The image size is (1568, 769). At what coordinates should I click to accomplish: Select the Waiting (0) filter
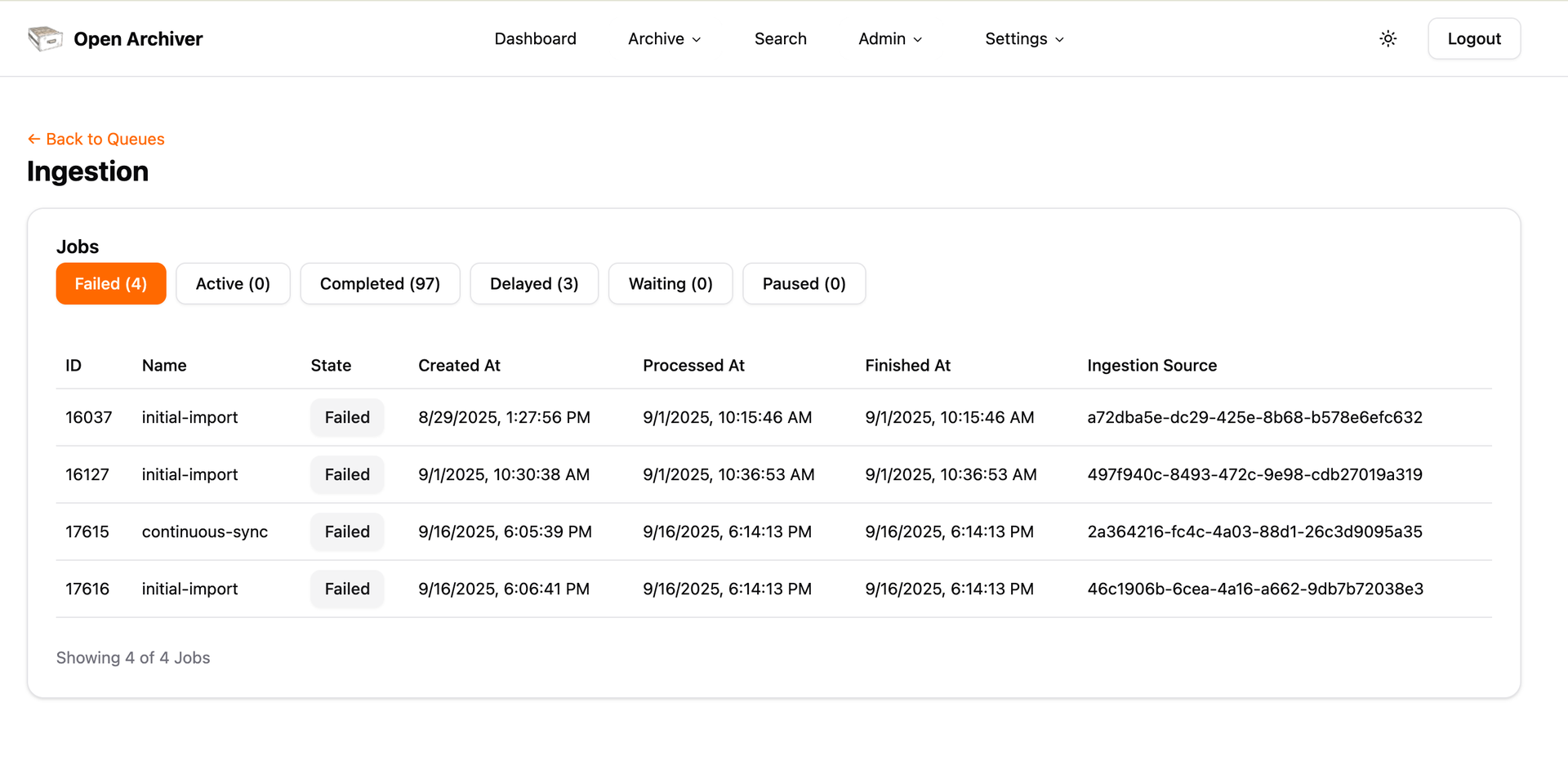click(x=670, y=283)
